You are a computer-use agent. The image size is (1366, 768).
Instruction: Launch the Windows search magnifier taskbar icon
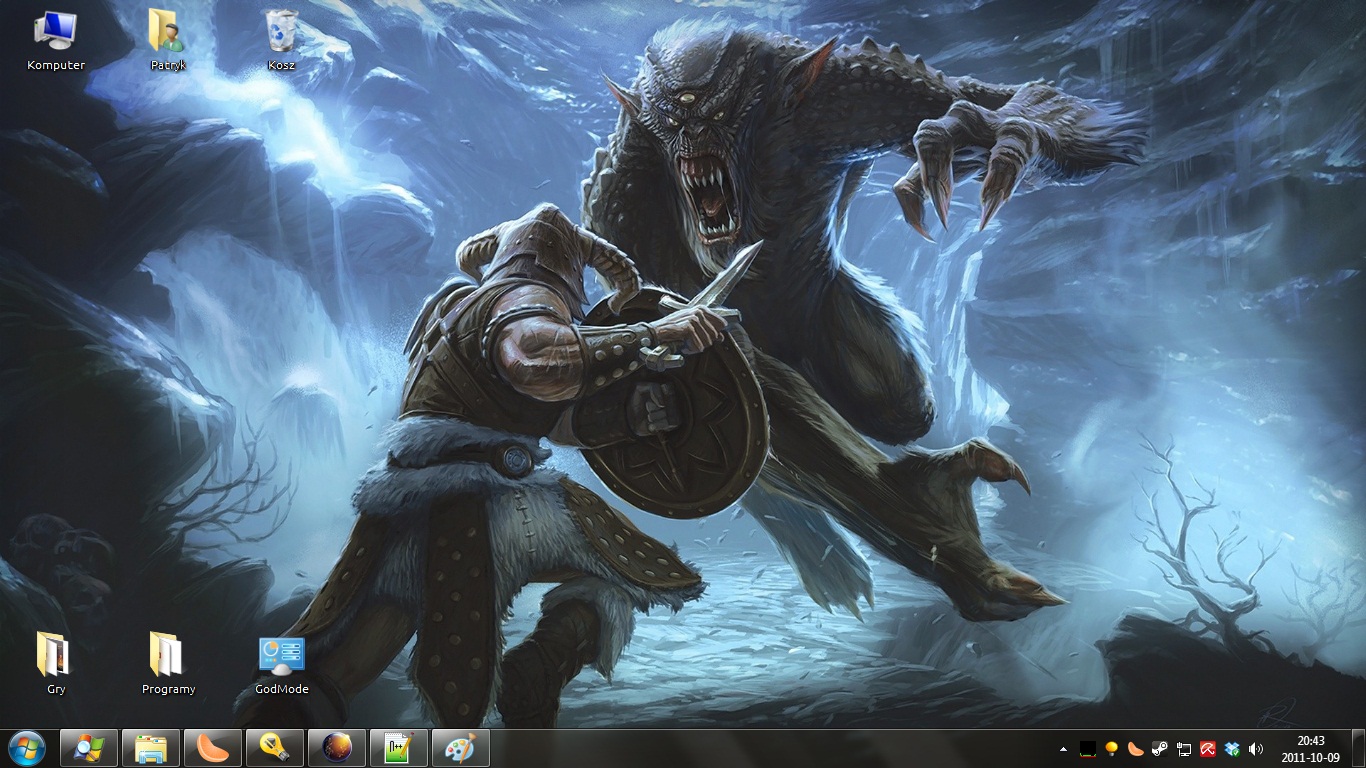[88, 748]
